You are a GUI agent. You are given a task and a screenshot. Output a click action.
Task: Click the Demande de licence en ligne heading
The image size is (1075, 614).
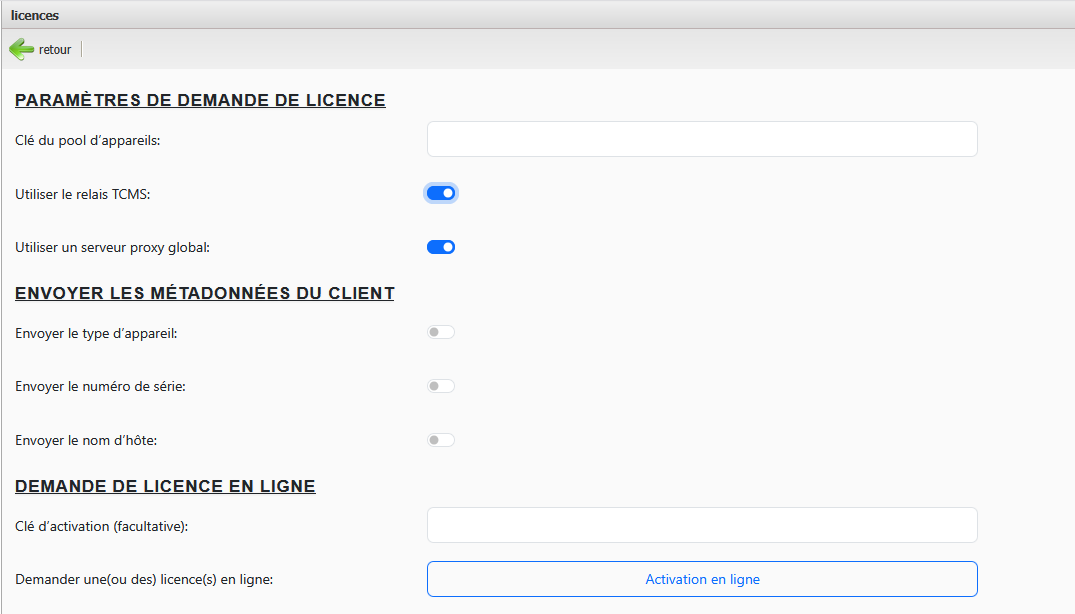pyautogui.click(x=165, y=486)
